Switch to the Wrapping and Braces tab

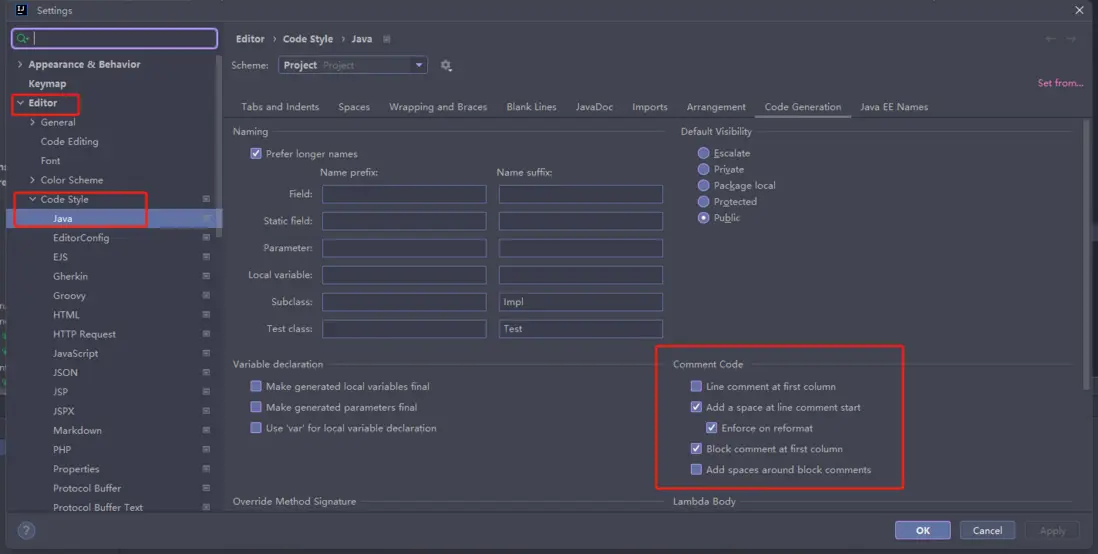click(438, 107)
